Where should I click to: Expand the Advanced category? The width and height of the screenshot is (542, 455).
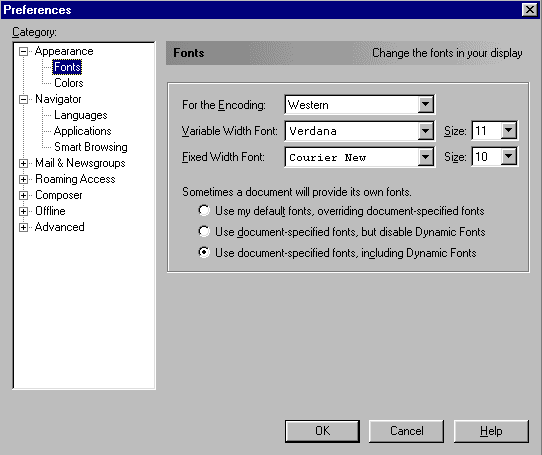[24, 227]
